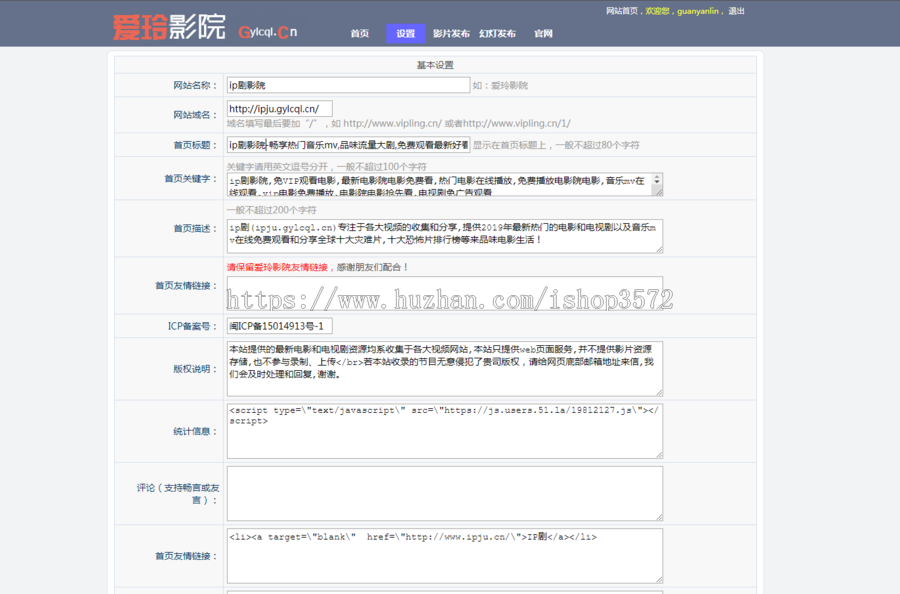Click the 版权说明 label

[195, 368]
